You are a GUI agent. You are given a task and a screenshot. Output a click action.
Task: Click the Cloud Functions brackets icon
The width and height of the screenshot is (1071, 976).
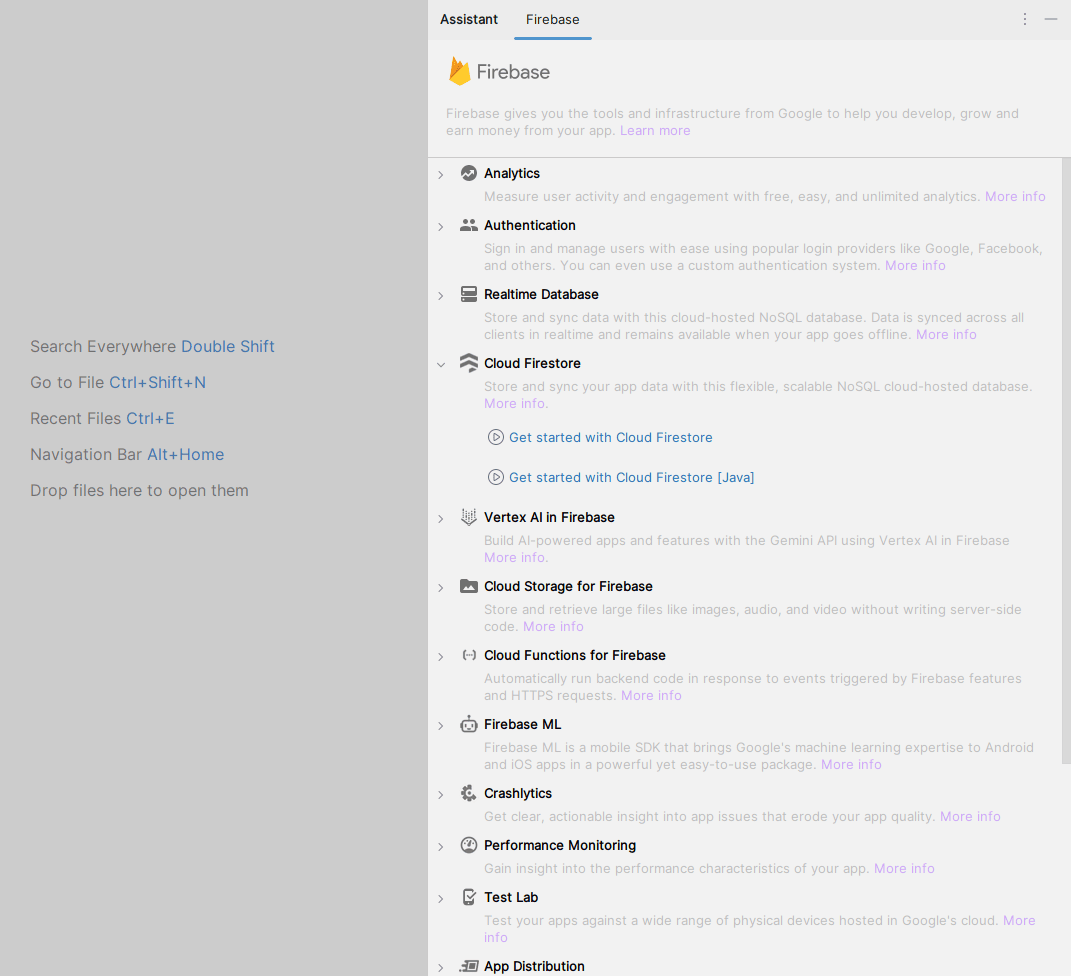[x=469, y=655]
